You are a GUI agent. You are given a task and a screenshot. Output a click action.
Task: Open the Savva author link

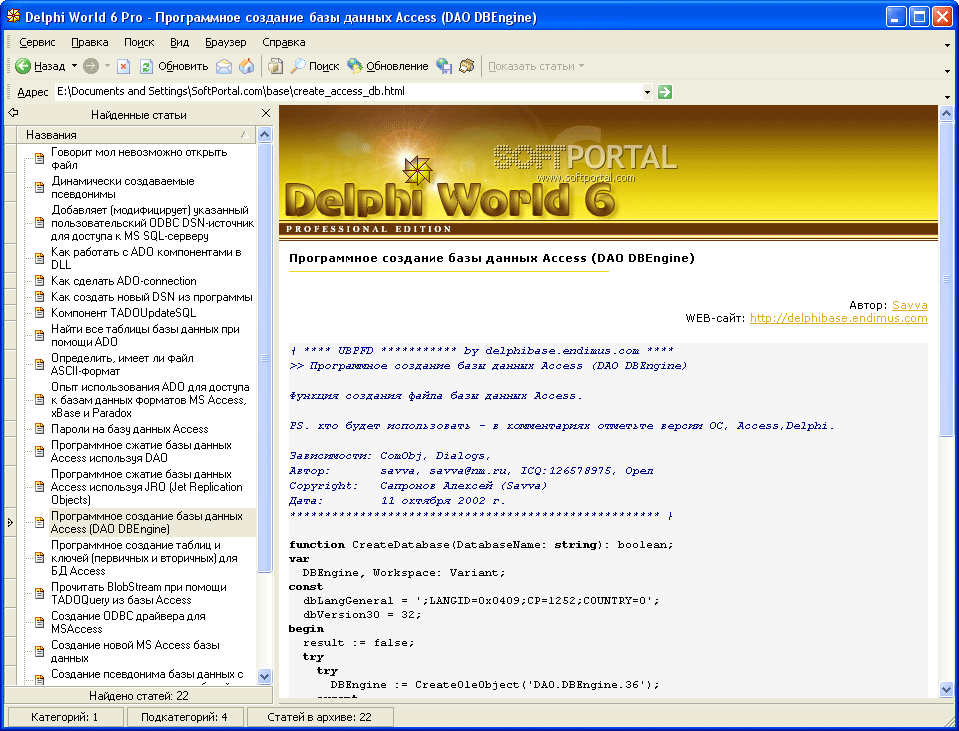coord(909,305)
